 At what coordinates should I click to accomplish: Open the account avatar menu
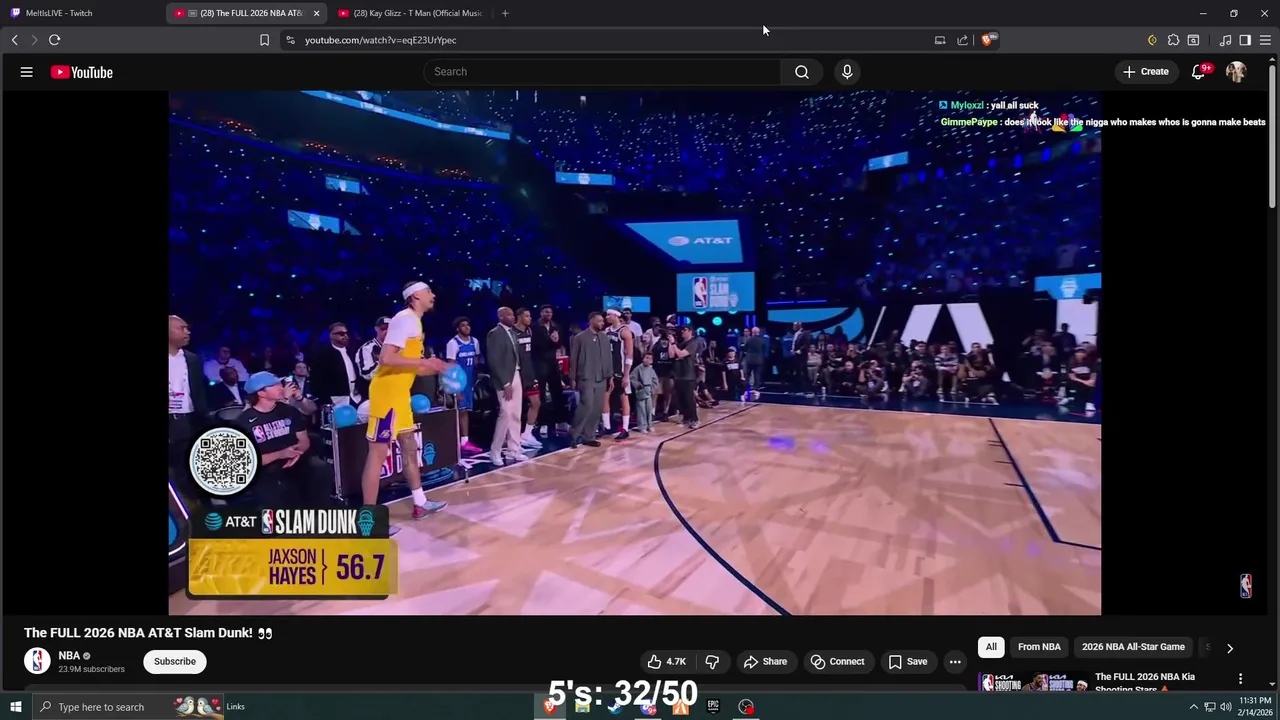[1236, 72]
